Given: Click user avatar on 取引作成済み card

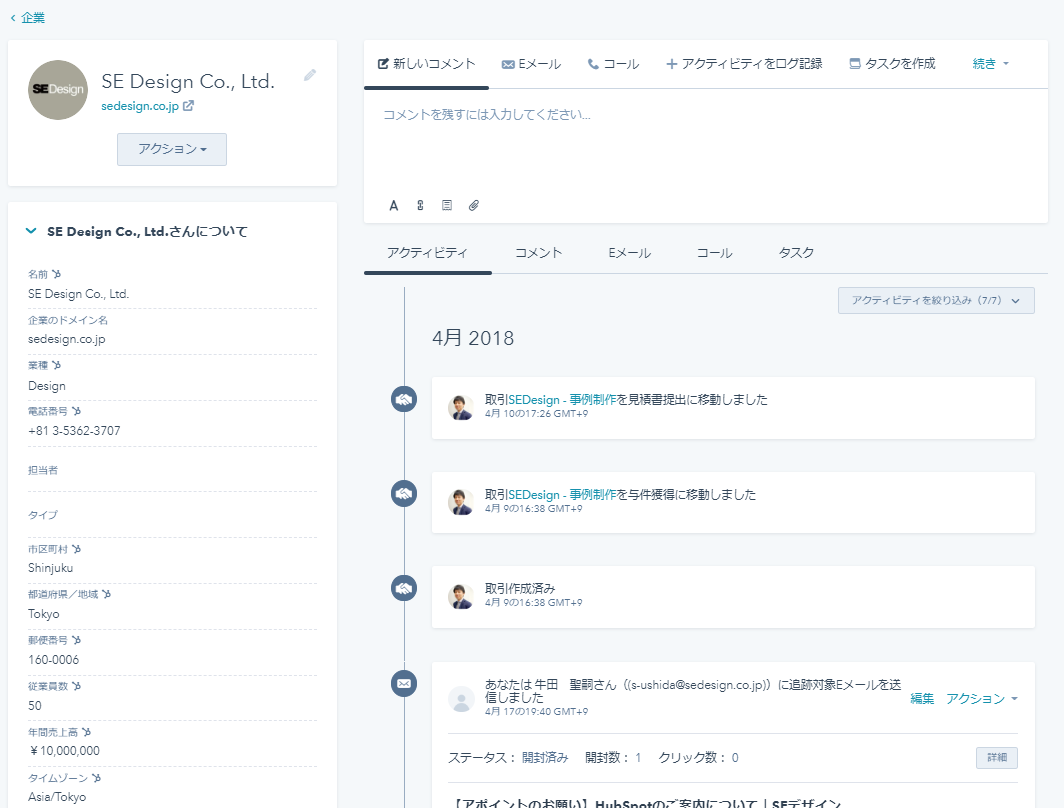Looking at the screenshot, I should pyautogui.click(x=461, y=596).
